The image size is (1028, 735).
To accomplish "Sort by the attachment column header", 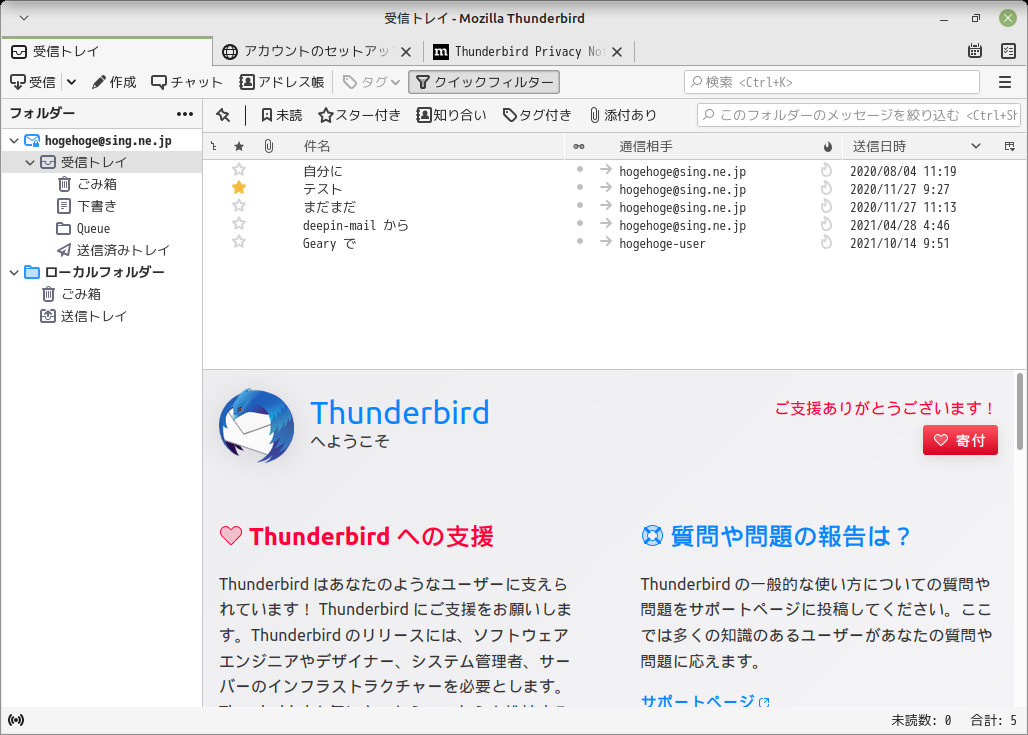I will pyautogui.click(x=269, y=146).
